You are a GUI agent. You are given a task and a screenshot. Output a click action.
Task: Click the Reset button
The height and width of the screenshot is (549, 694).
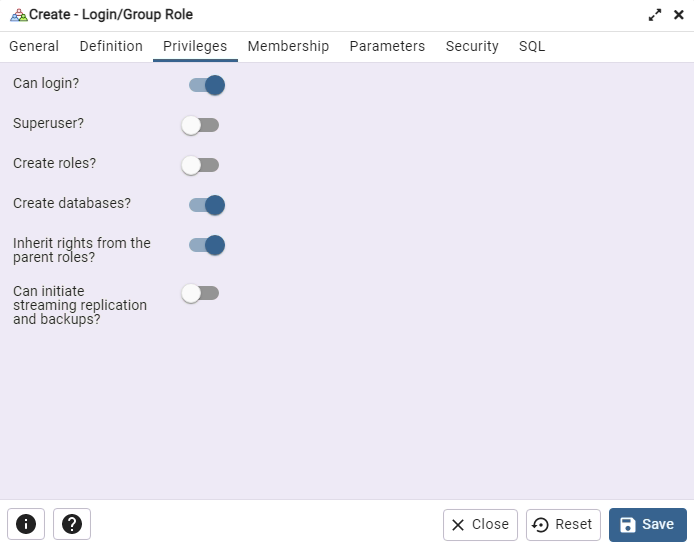[563, 525]
